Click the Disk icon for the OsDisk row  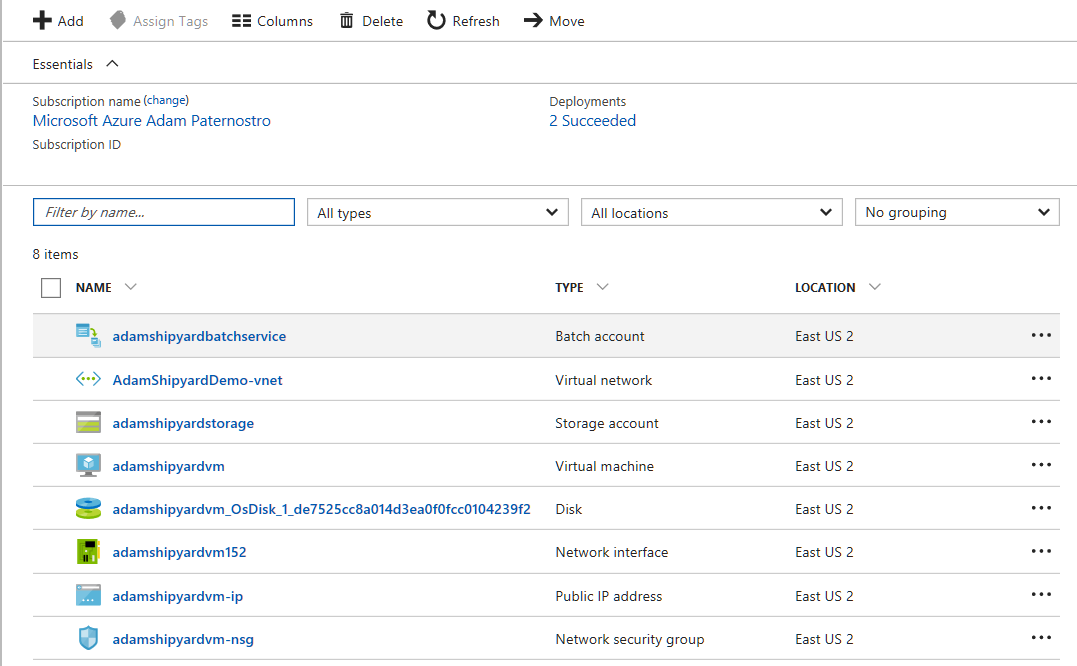tap(88, 509)
